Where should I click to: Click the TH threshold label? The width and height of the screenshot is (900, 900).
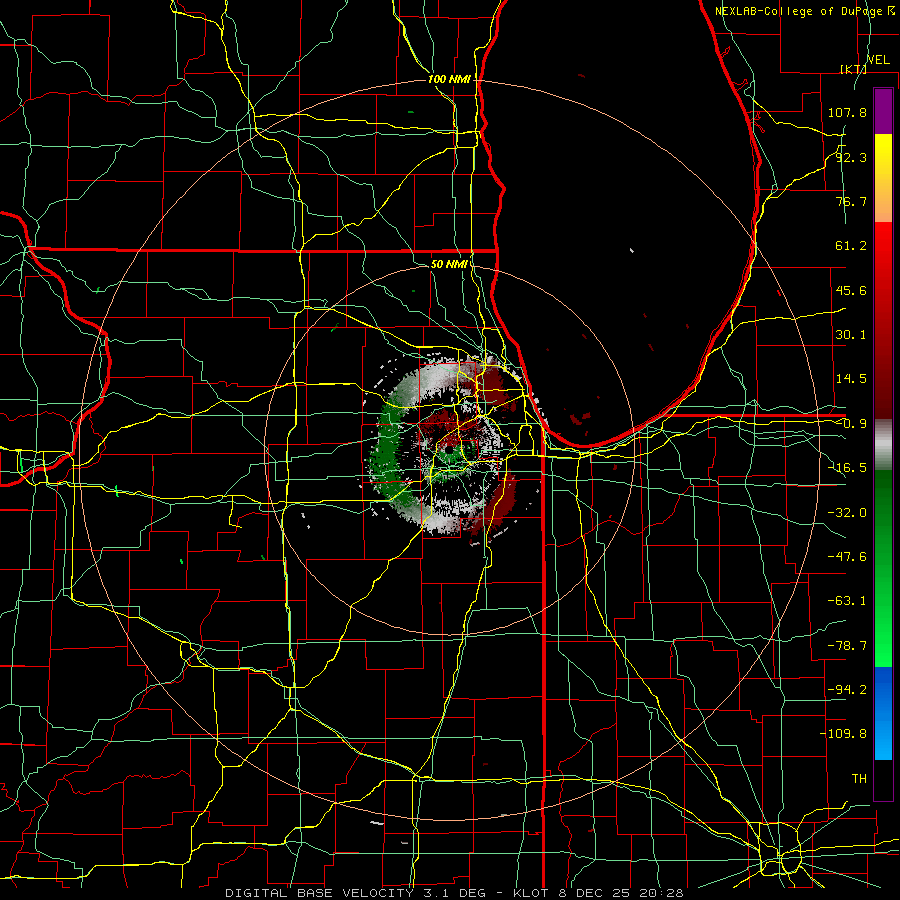click(x=859, y=779)
